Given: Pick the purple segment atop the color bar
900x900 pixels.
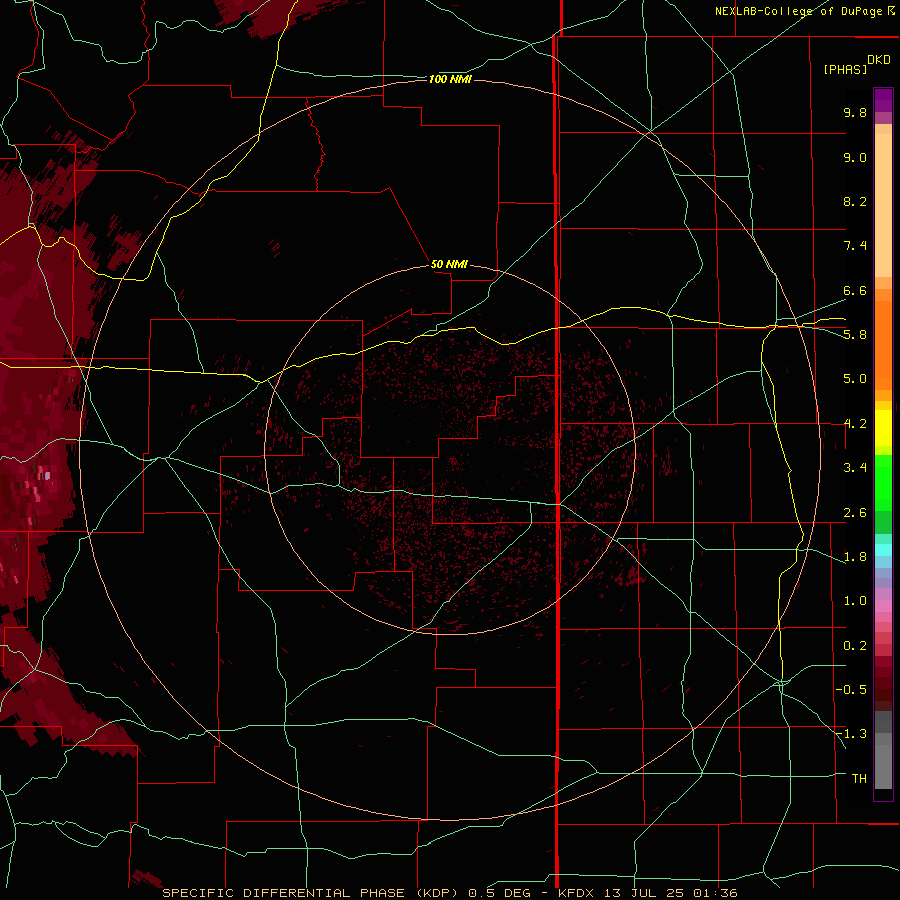Looking at the screenshot, I should (x=883, y=100).
